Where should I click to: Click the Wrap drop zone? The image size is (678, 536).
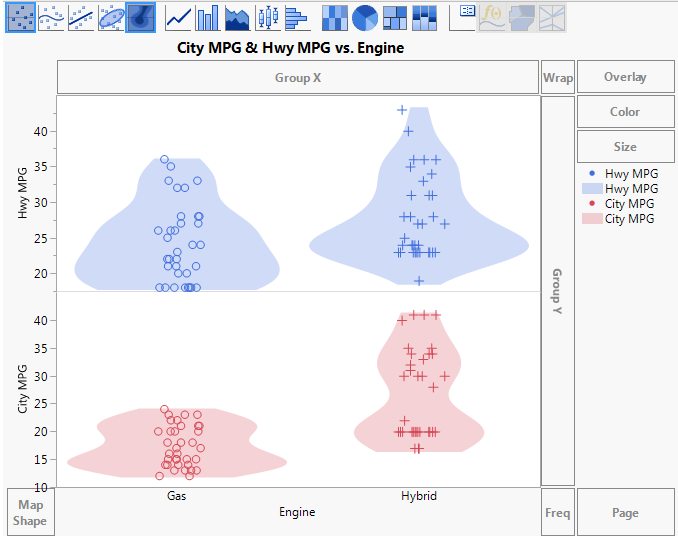pyautogui.click(x=558, y=77)
